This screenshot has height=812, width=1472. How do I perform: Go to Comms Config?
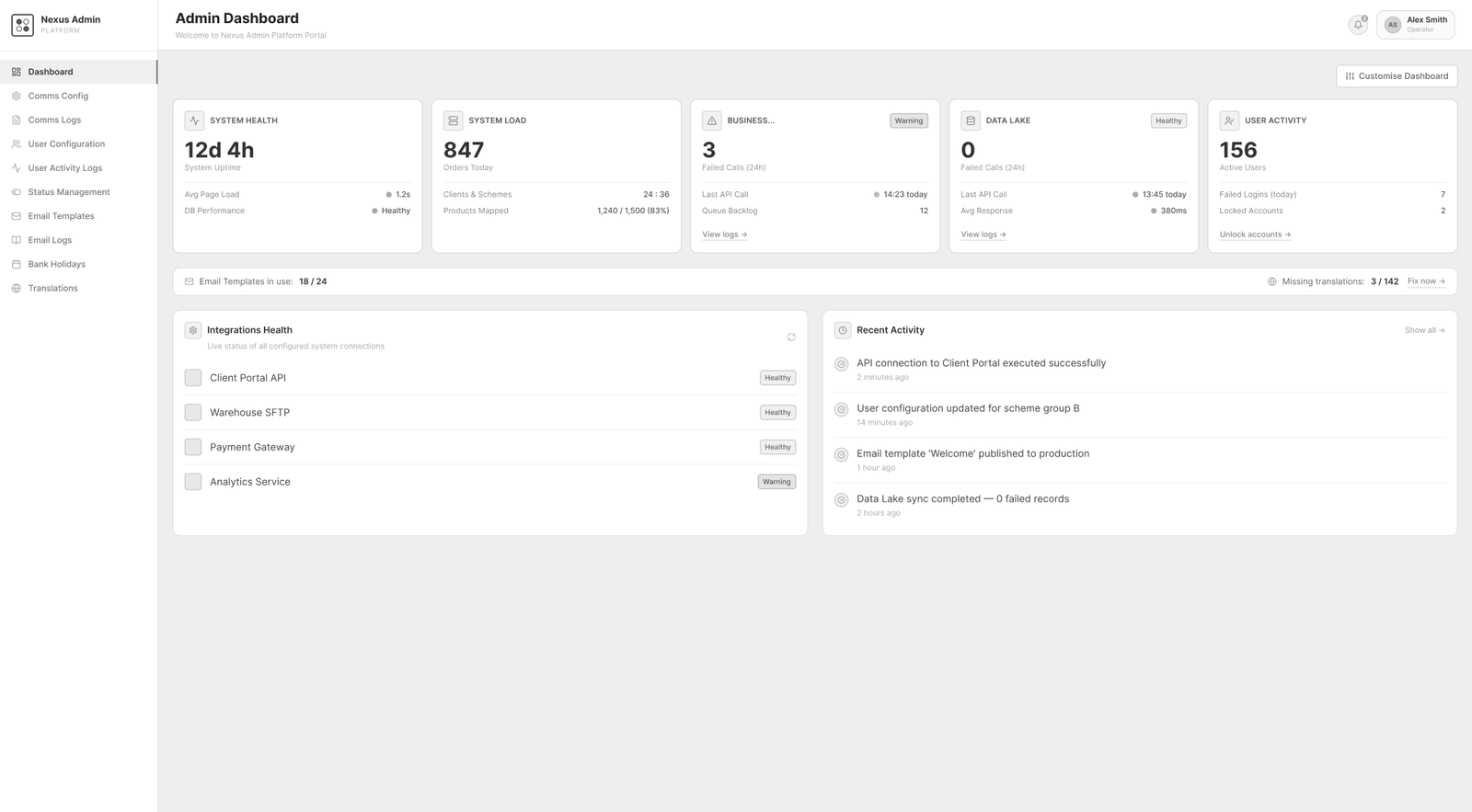click(x=78, y=96)
